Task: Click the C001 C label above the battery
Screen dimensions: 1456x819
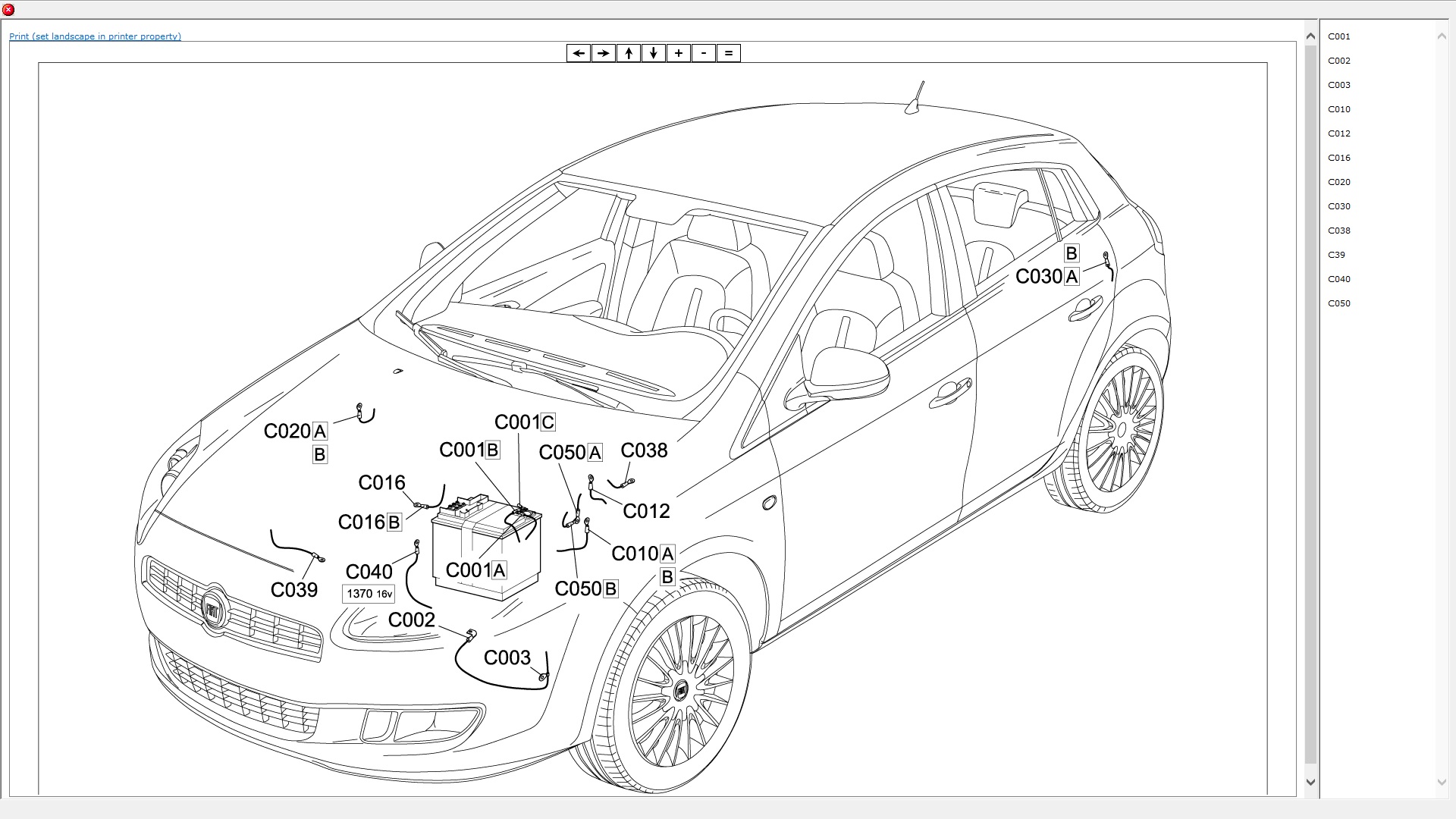Action: 525,422
